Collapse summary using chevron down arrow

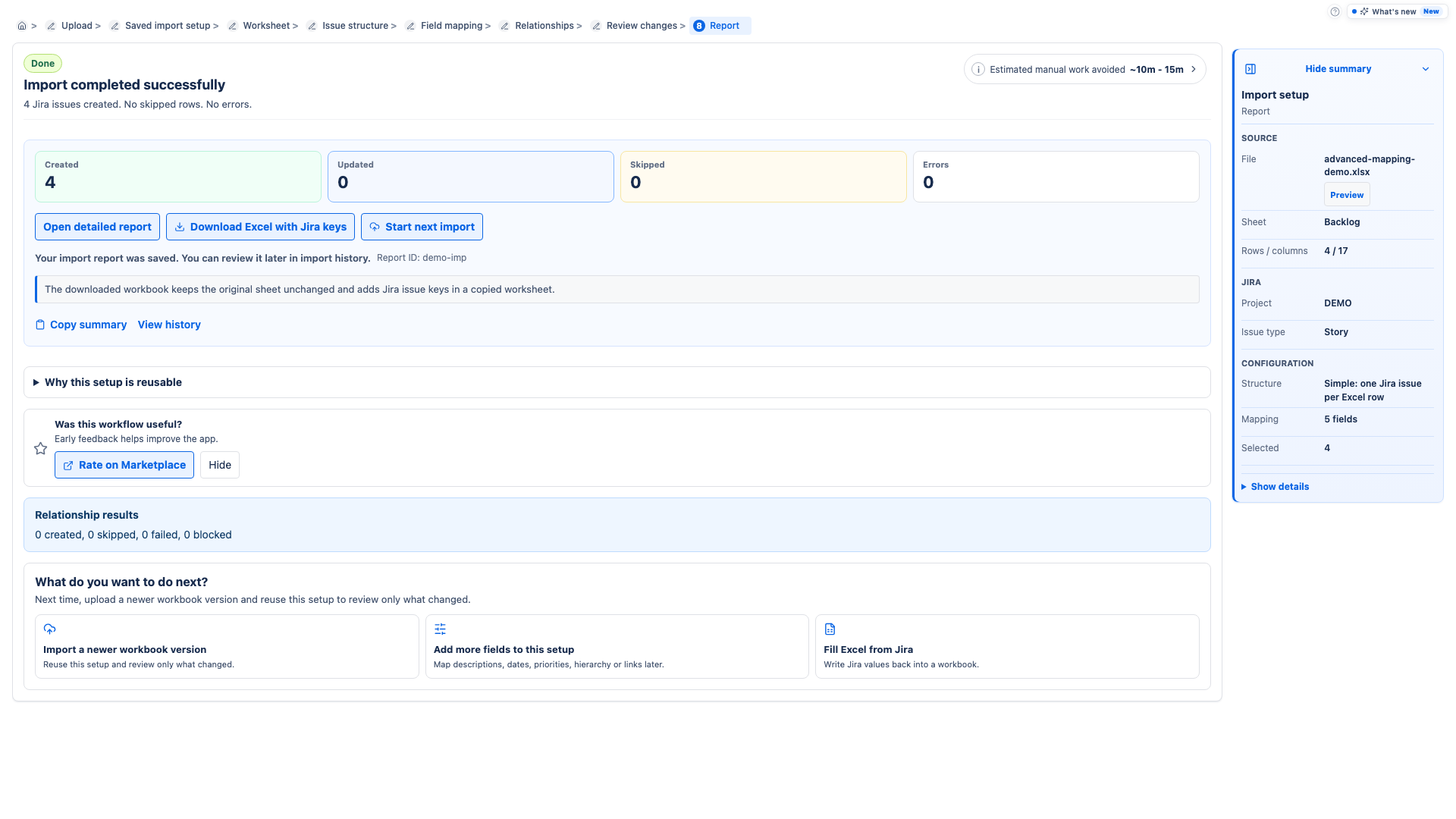1426,69
